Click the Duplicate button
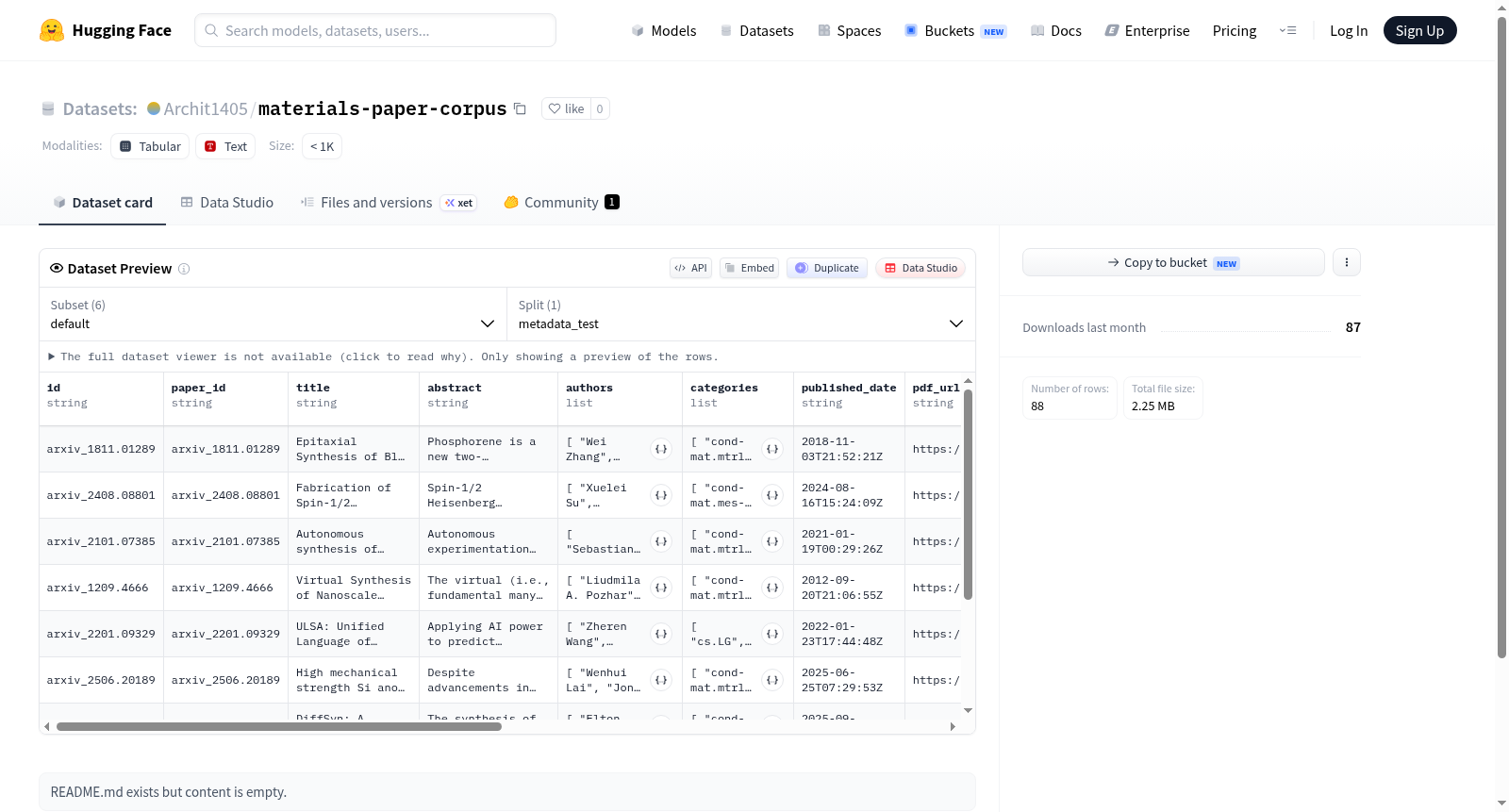1509x812 pixels. tap(827, 268)
